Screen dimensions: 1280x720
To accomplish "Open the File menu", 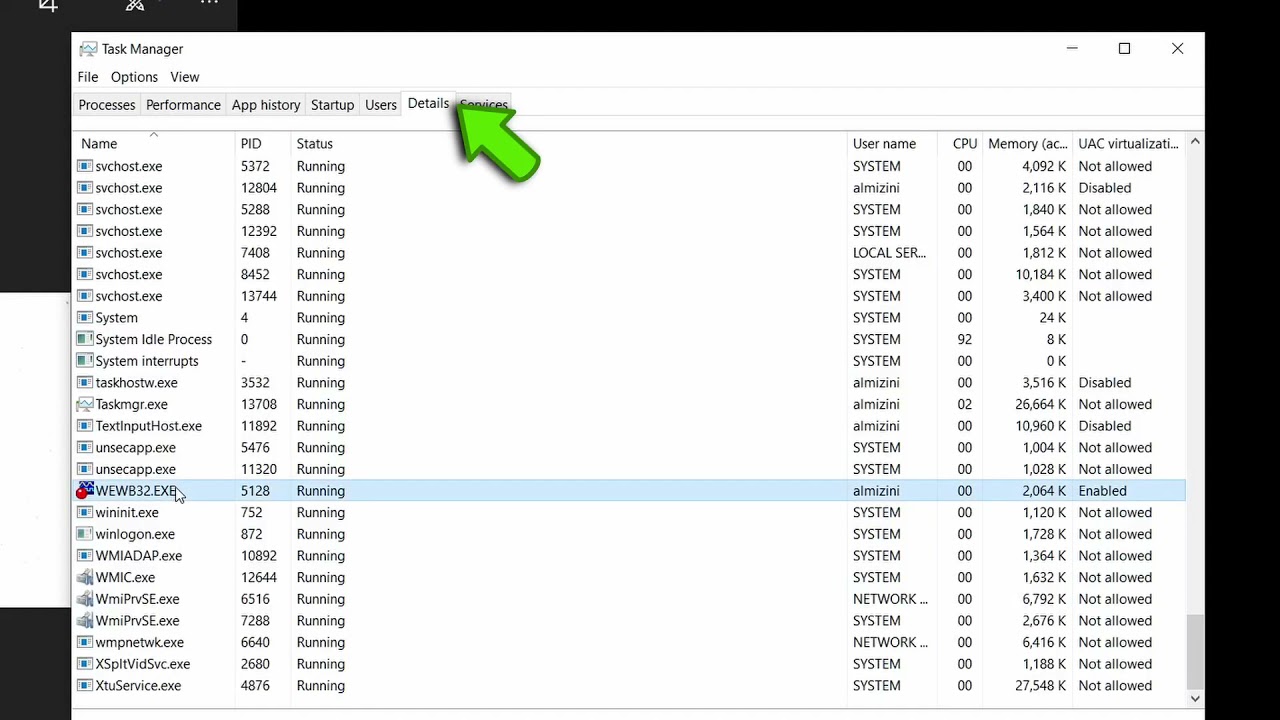I will 88,77.
